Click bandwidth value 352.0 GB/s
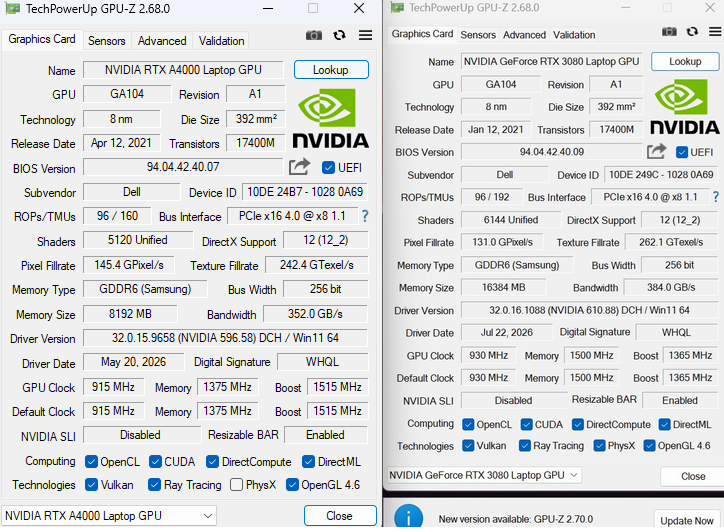Image resolution: width=724 pixels, height=532 pixels. point(315,314)
